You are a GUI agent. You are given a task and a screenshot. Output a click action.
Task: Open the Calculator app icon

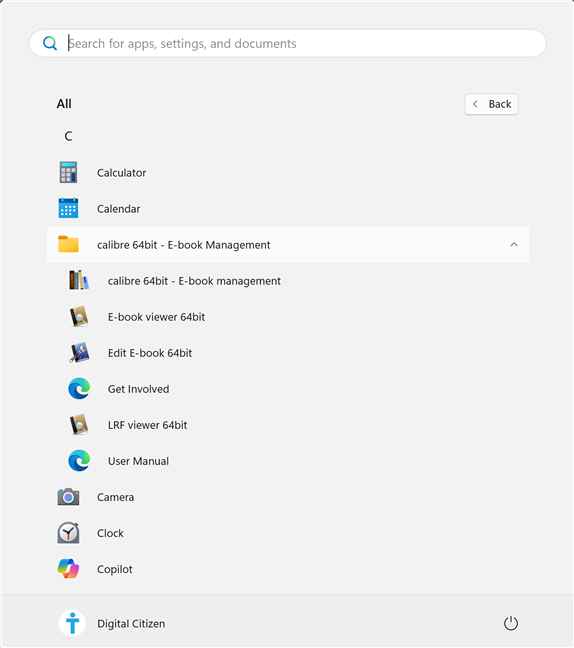coord(68,172)
